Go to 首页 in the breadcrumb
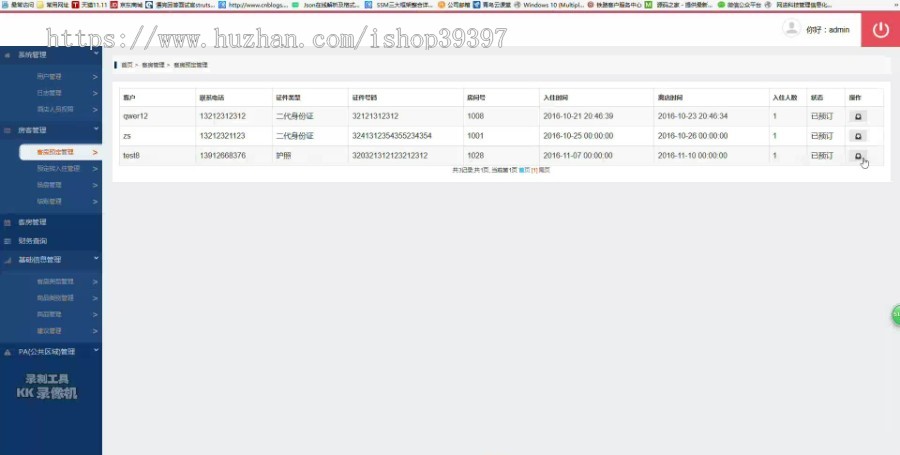900x455 pixels. pyautogui.click(x=126, y=65)
